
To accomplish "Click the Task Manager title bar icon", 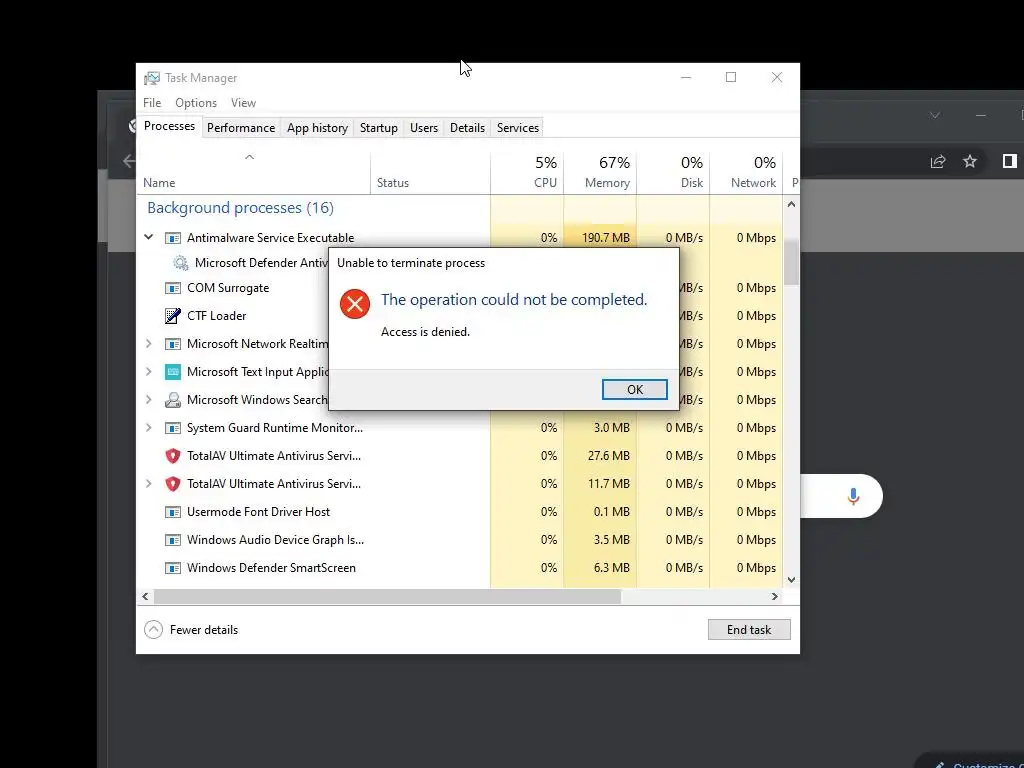I will point(152,78).
